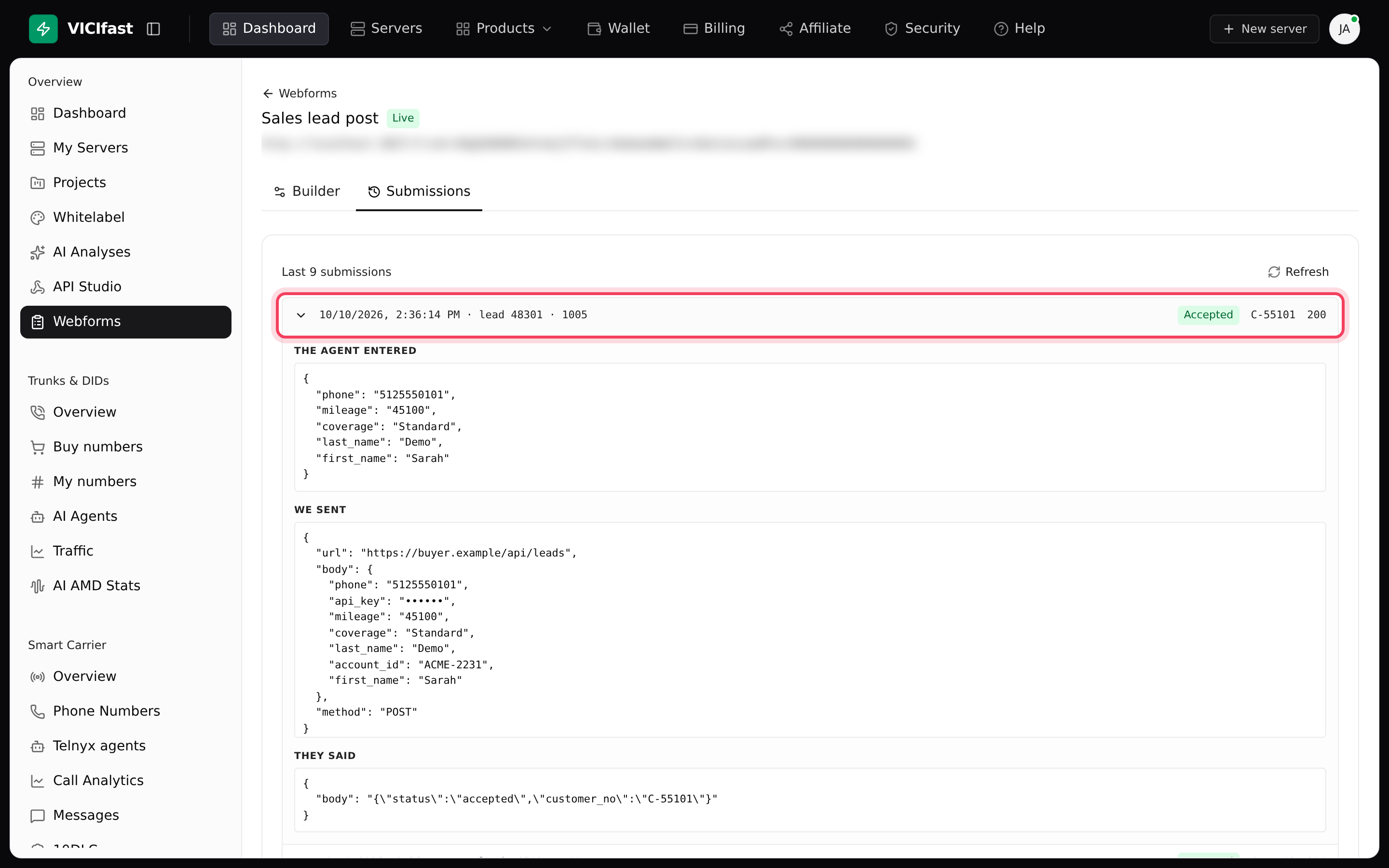The width and height of the screenshot is (1389, 868).
Task: Open the Security page
Action: 922,29
